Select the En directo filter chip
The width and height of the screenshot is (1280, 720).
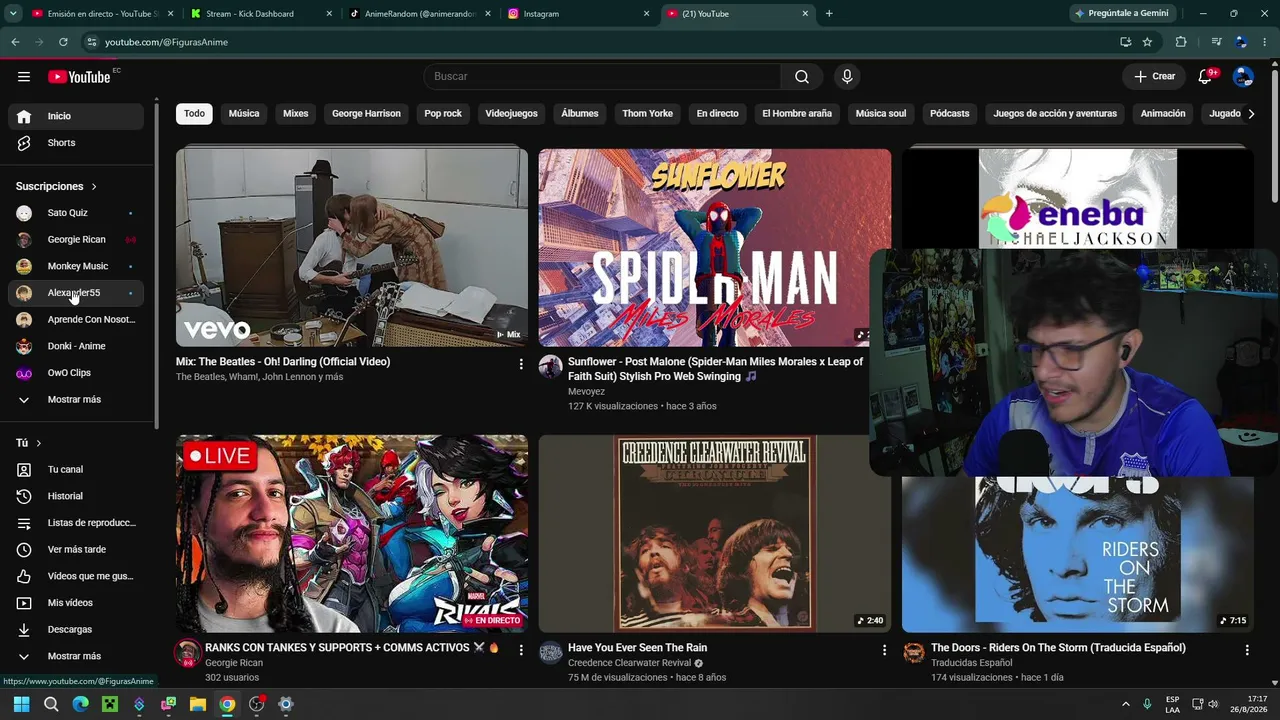pyautogui.click(x=717, y=114)
